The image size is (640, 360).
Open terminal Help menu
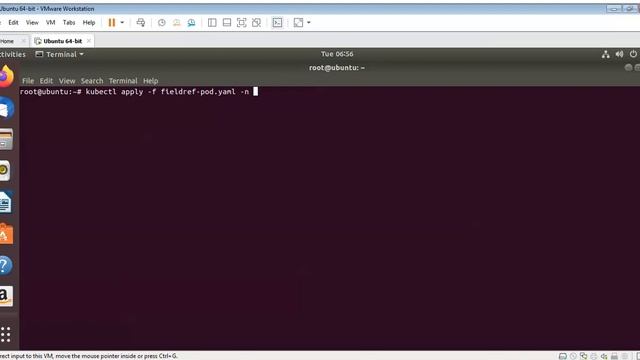pos(151,81)
